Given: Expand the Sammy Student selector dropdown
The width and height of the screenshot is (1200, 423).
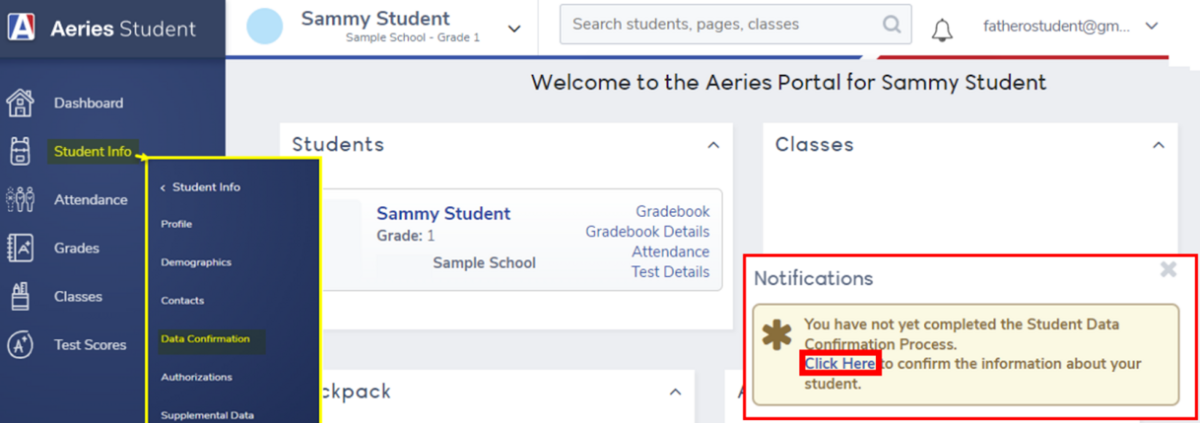Looking at the screenshot, I should tap(514, 29).
